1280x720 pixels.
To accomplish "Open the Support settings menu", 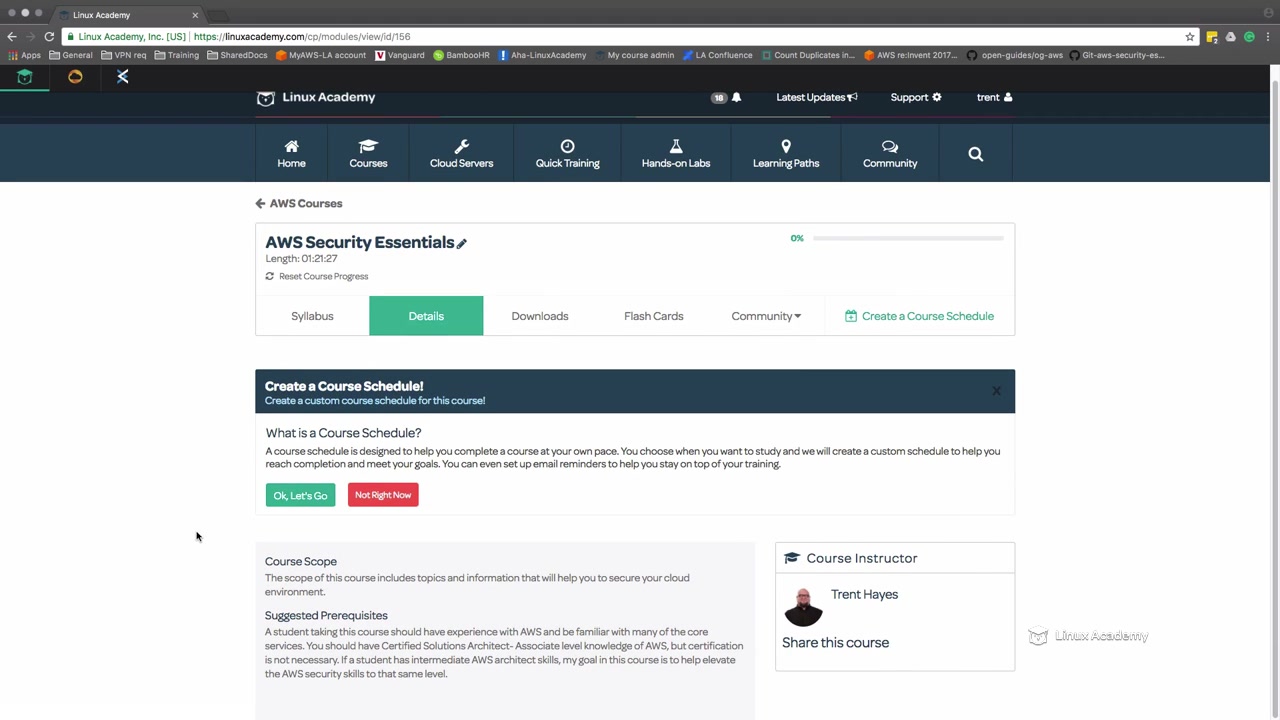I will tap(916, 97).
